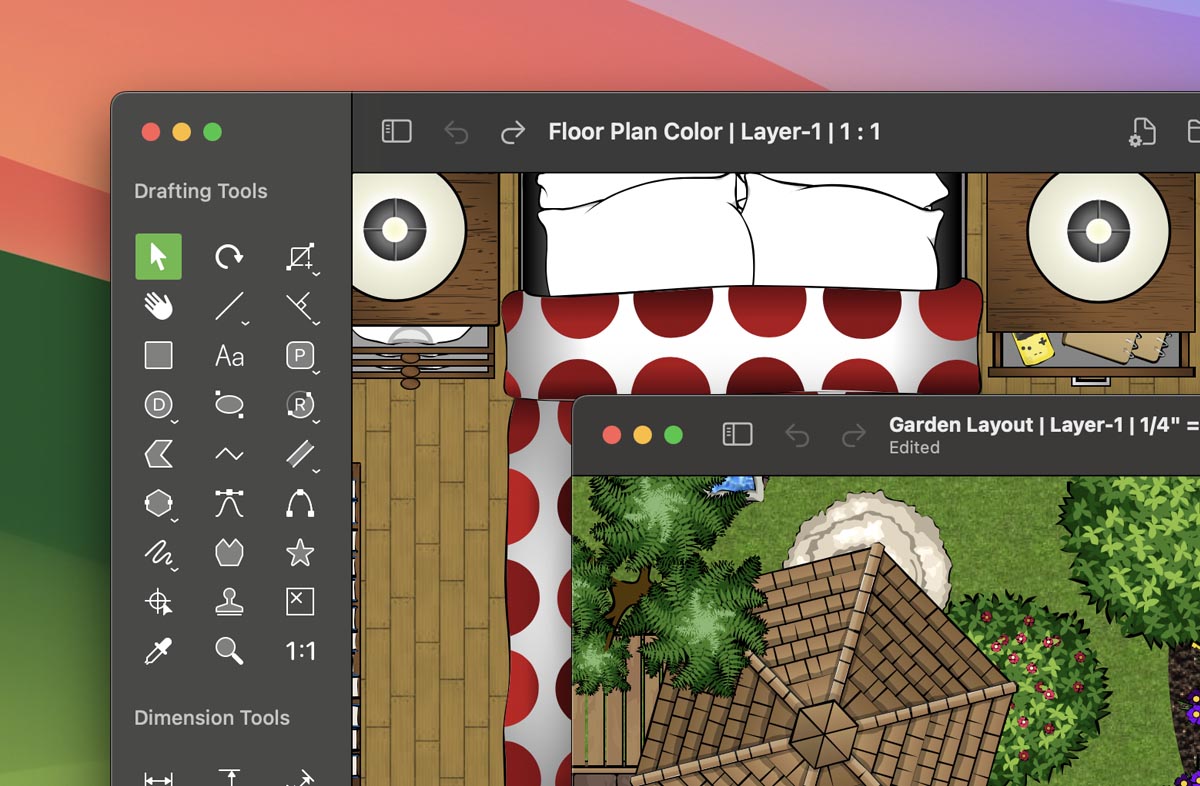
Task: Expand the diagonal line tool options
Action: 245,322
